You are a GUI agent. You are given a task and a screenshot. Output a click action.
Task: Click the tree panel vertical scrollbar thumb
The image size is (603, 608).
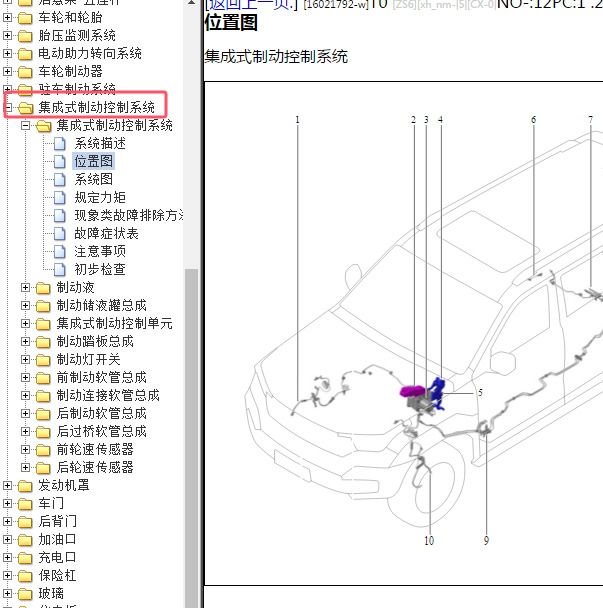(192, 438)
